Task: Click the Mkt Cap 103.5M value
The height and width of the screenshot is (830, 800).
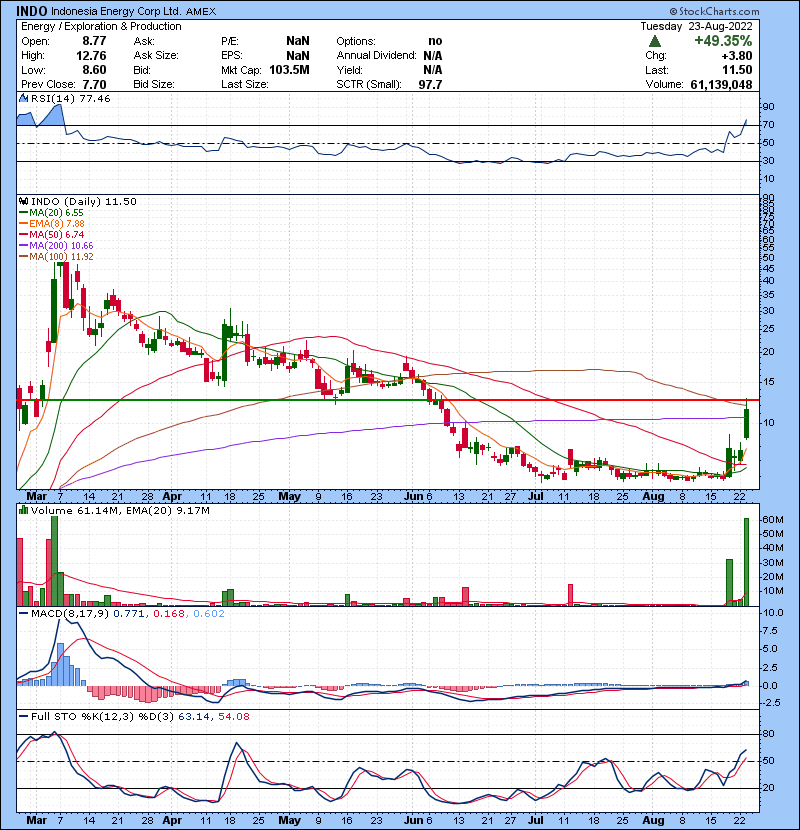Action: (289, 70)
